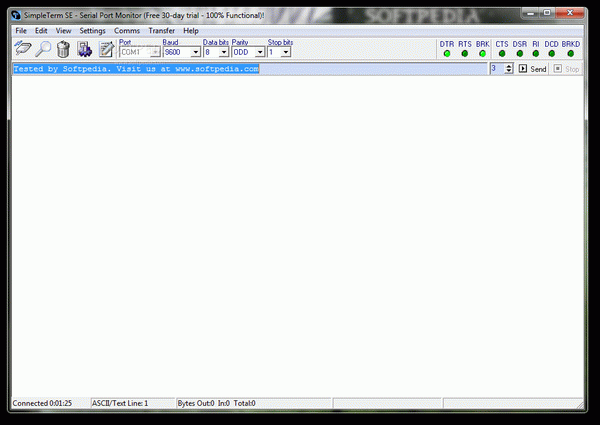The height and width of the screenshot is (425, 600).
Task: Click the RI status LED
Action: [x=536, y=54]
